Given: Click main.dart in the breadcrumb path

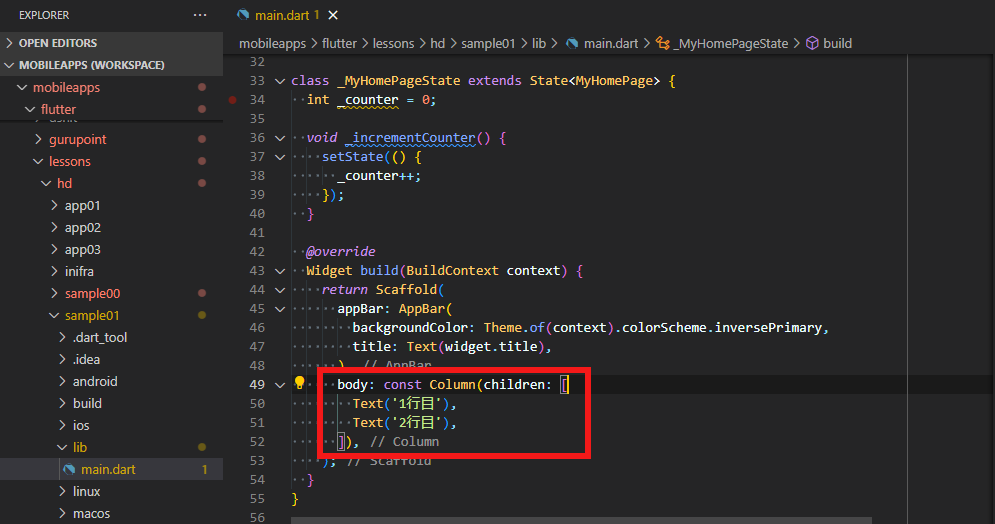Looking at the screenshot, I should (611, 43).
